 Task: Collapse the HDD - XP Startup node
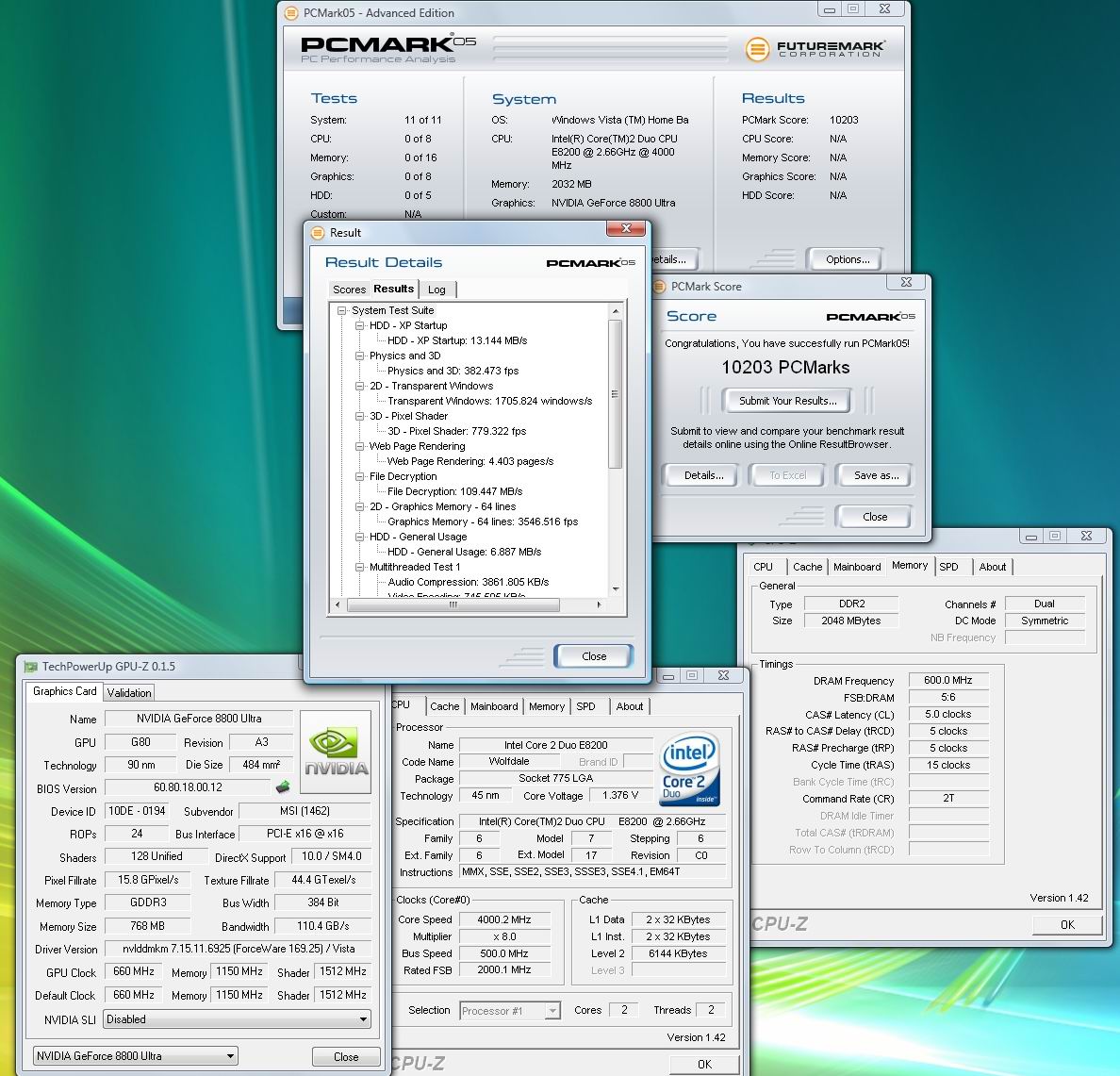[x=359, y=325]
